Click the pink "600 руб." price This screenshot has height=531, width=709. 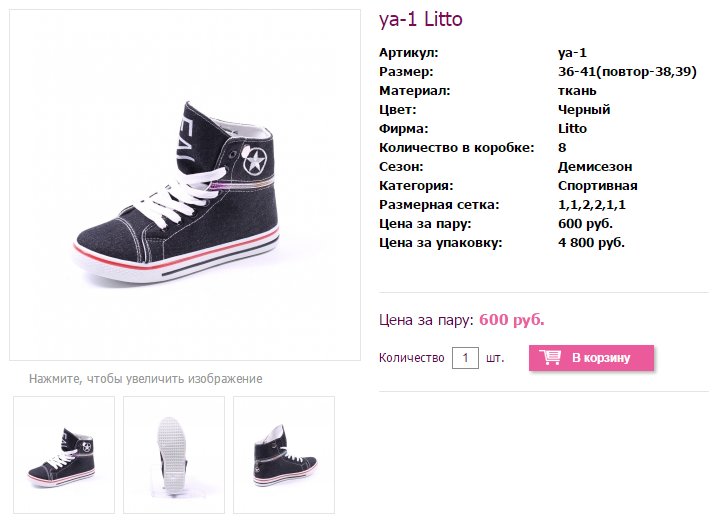tap(512, 320)
